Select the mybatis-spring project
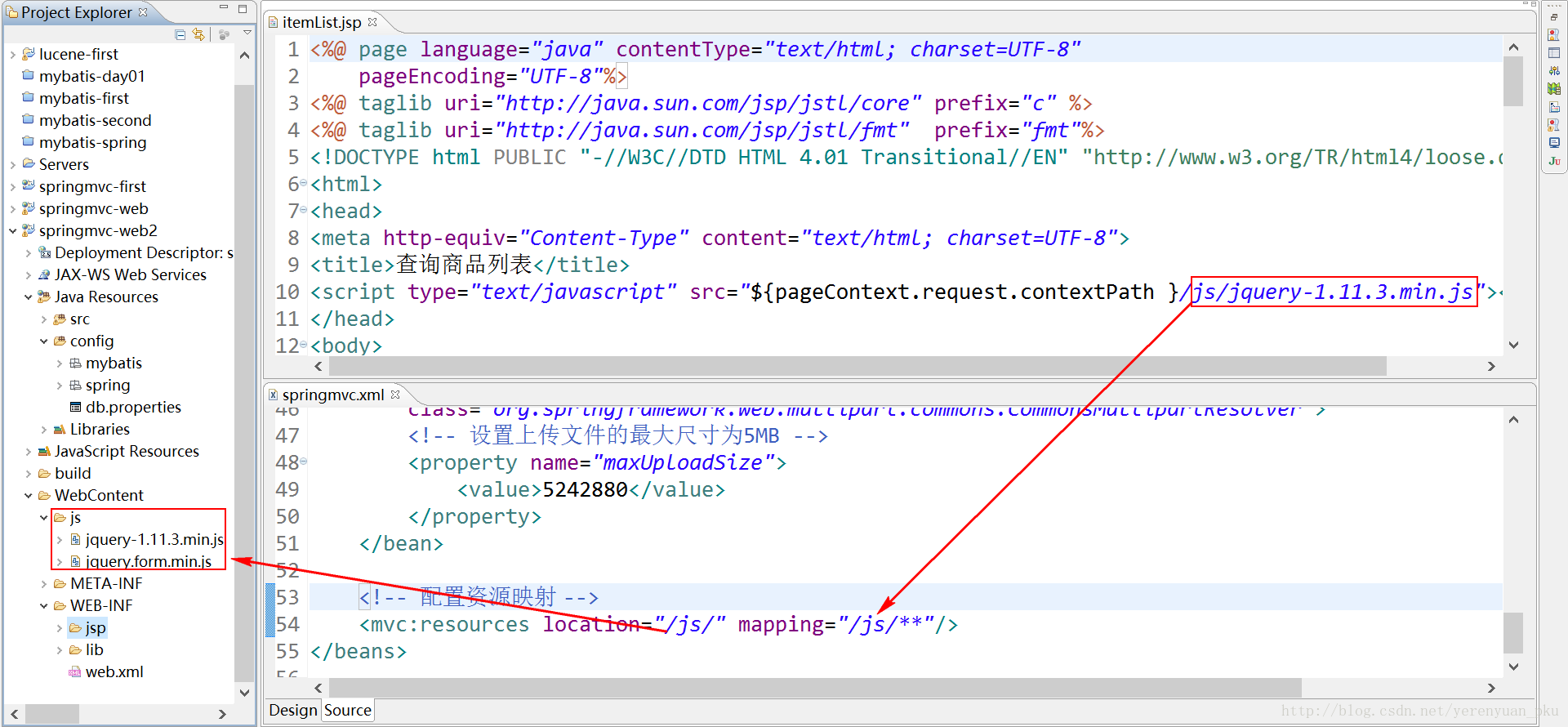This screenshot has width=1568, height=727. click(x=93, y=142)
